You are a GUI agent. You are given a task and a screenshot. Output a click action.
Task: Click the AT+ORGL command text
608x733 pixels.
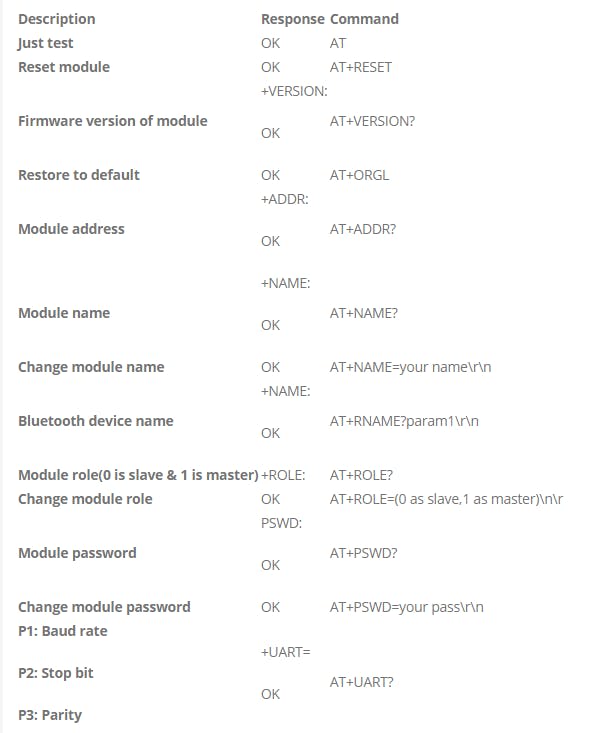[x=359, y=175]
